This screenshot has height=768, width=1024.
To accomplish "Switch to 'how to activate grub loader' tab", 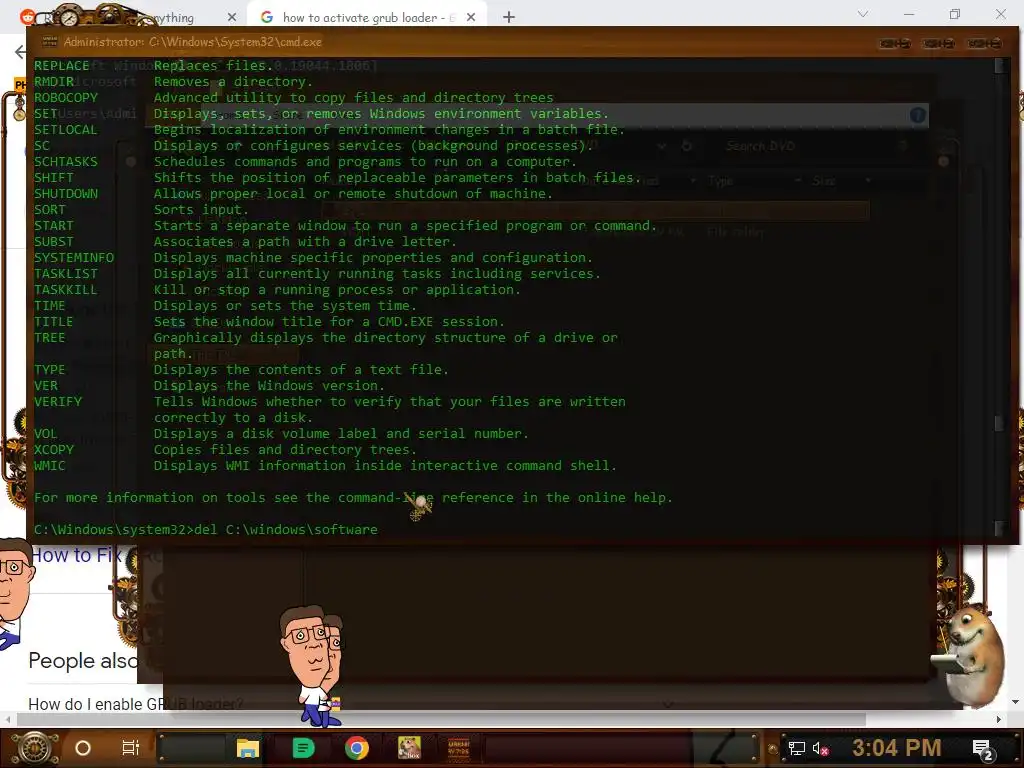I will coord(368,18).
